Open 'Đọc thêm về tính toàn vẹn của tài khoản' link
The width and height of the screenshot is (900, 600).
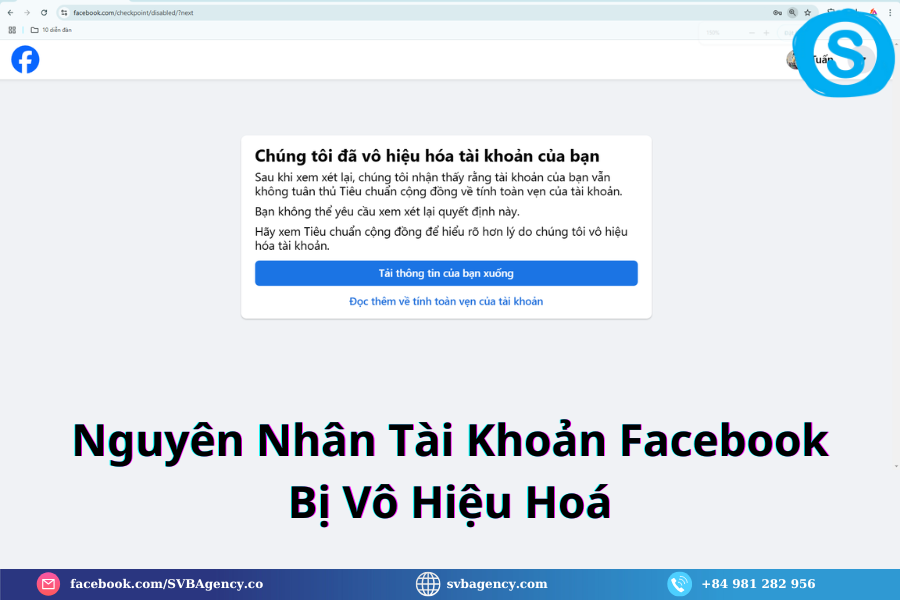point(446,301)
